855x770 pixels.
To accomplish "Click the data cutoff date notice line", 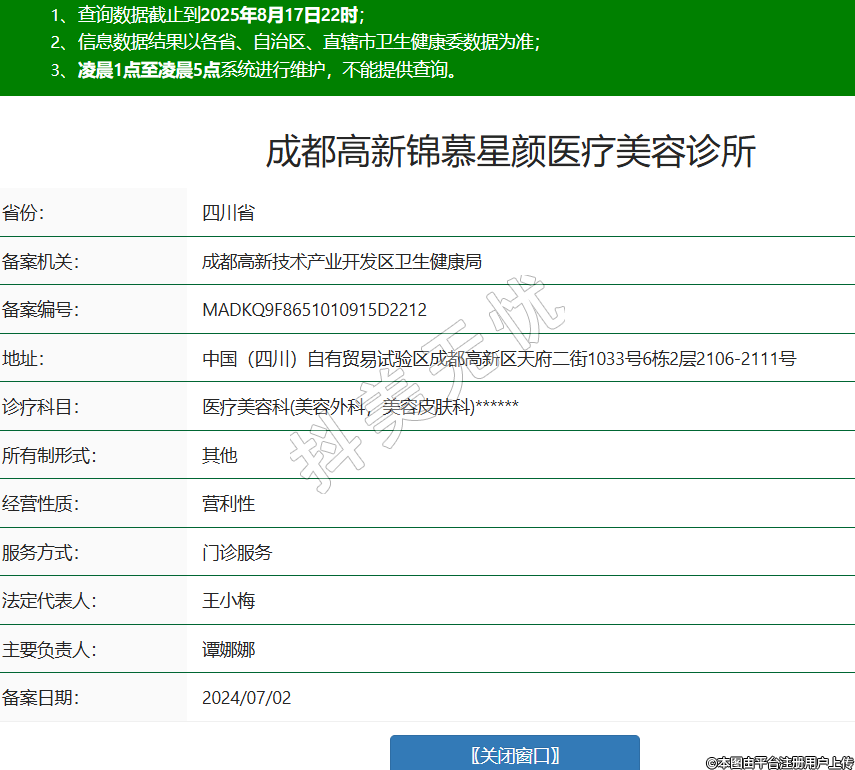I will pyautogui.click(x=207, y=15).
